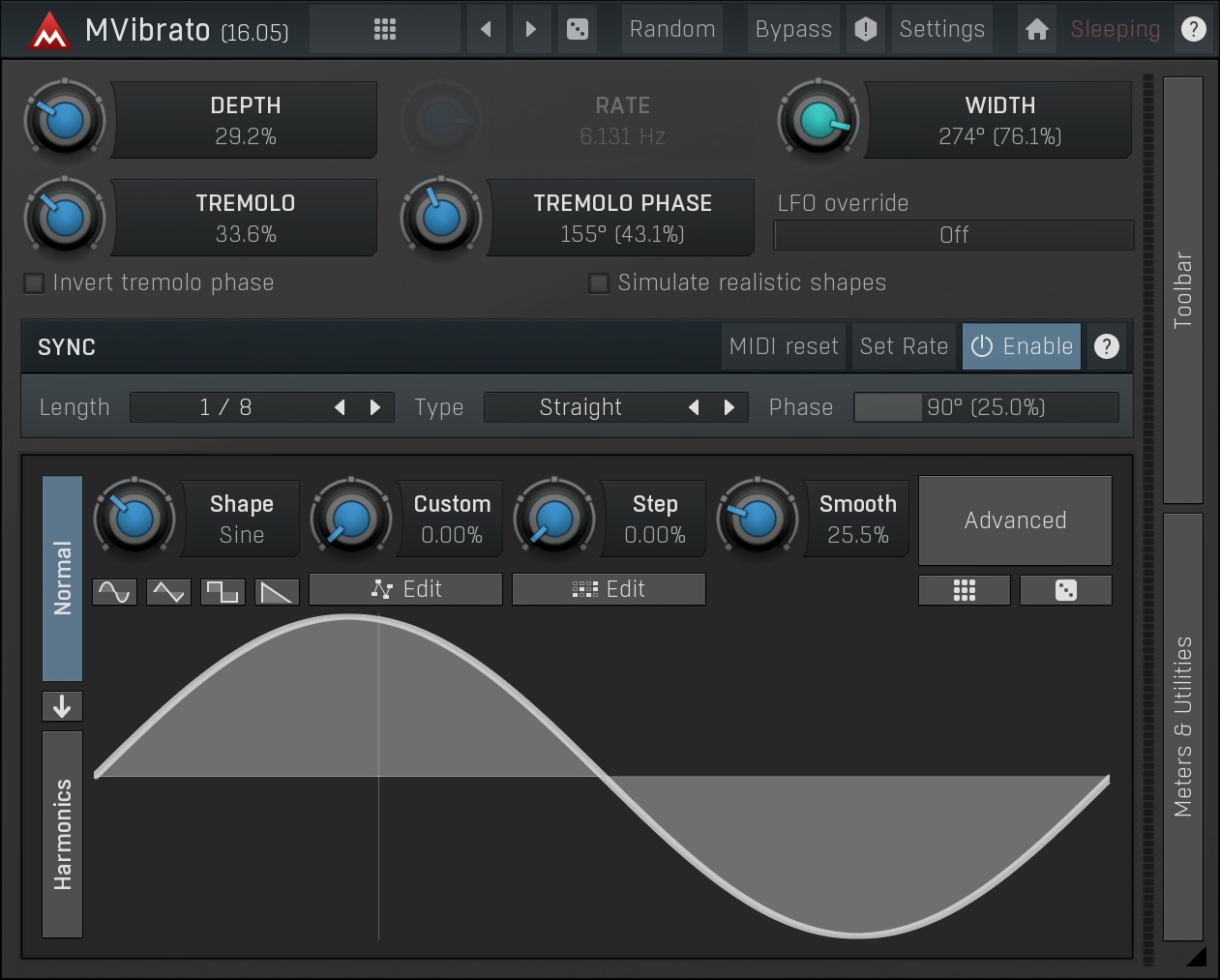Viewport: 1220px width, 980px height.
Task: Randomize the shape with the dice below Advanced
Action: [x=1066, y=590]
